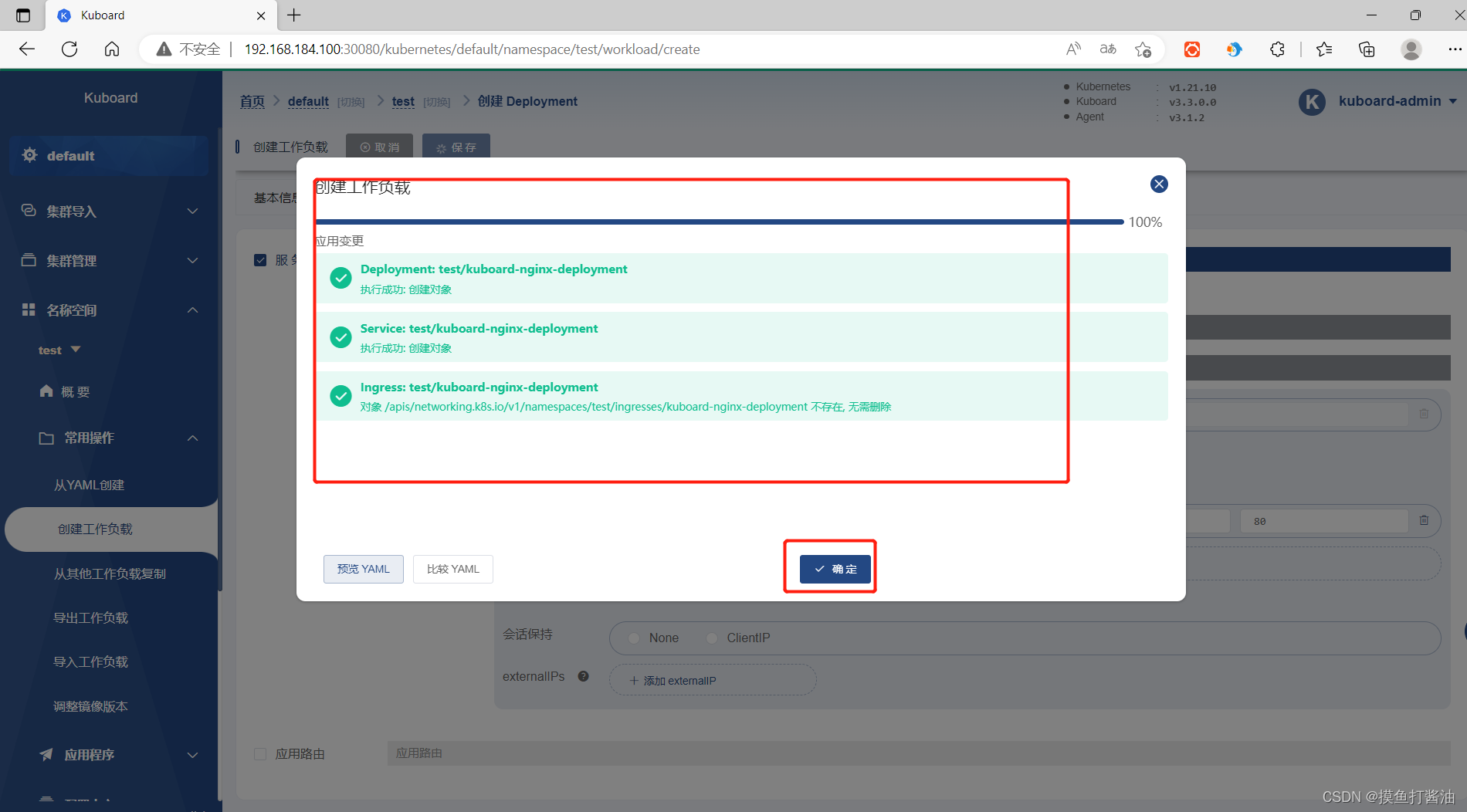Select Service: test/kuboard-nginx-deployment result text
1467x812 pixels.
coord(479,329)
